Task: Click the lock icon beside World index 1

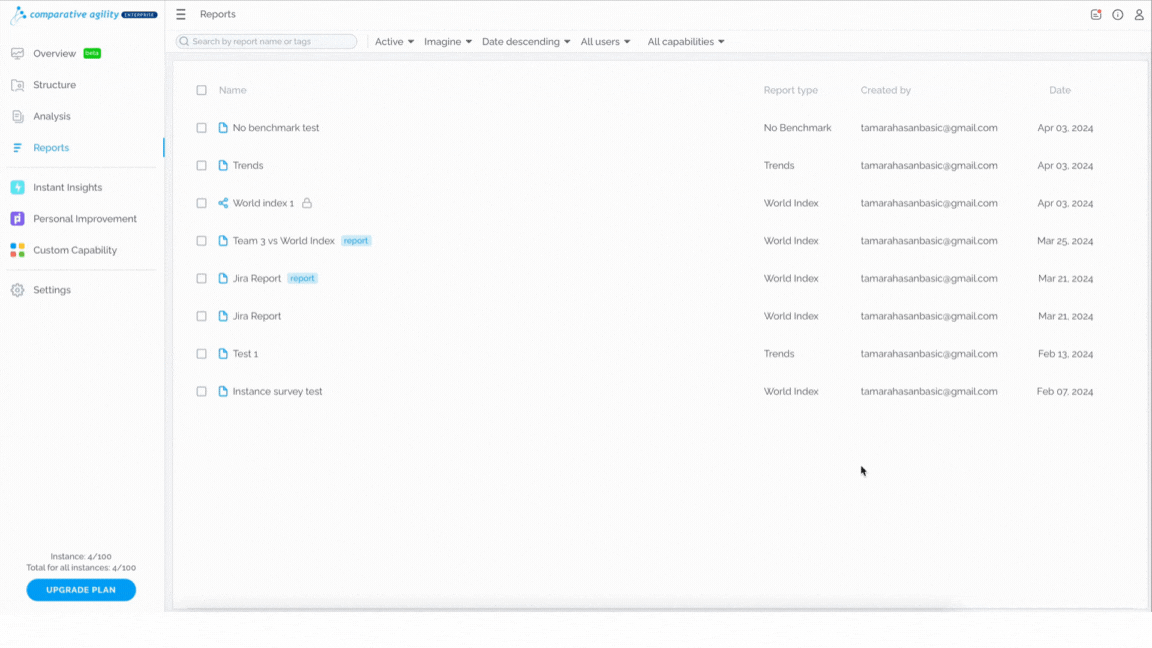Action: pyautogui.click(x=307, y=203)
